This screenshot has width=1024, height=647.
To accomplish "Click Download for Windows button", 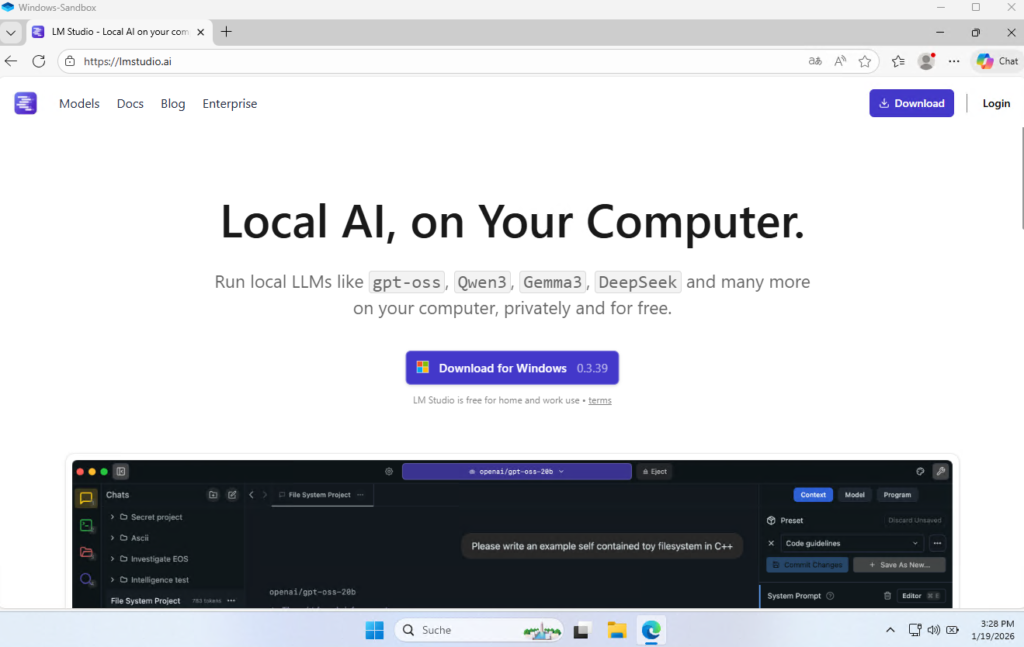I will click(512, 368).
